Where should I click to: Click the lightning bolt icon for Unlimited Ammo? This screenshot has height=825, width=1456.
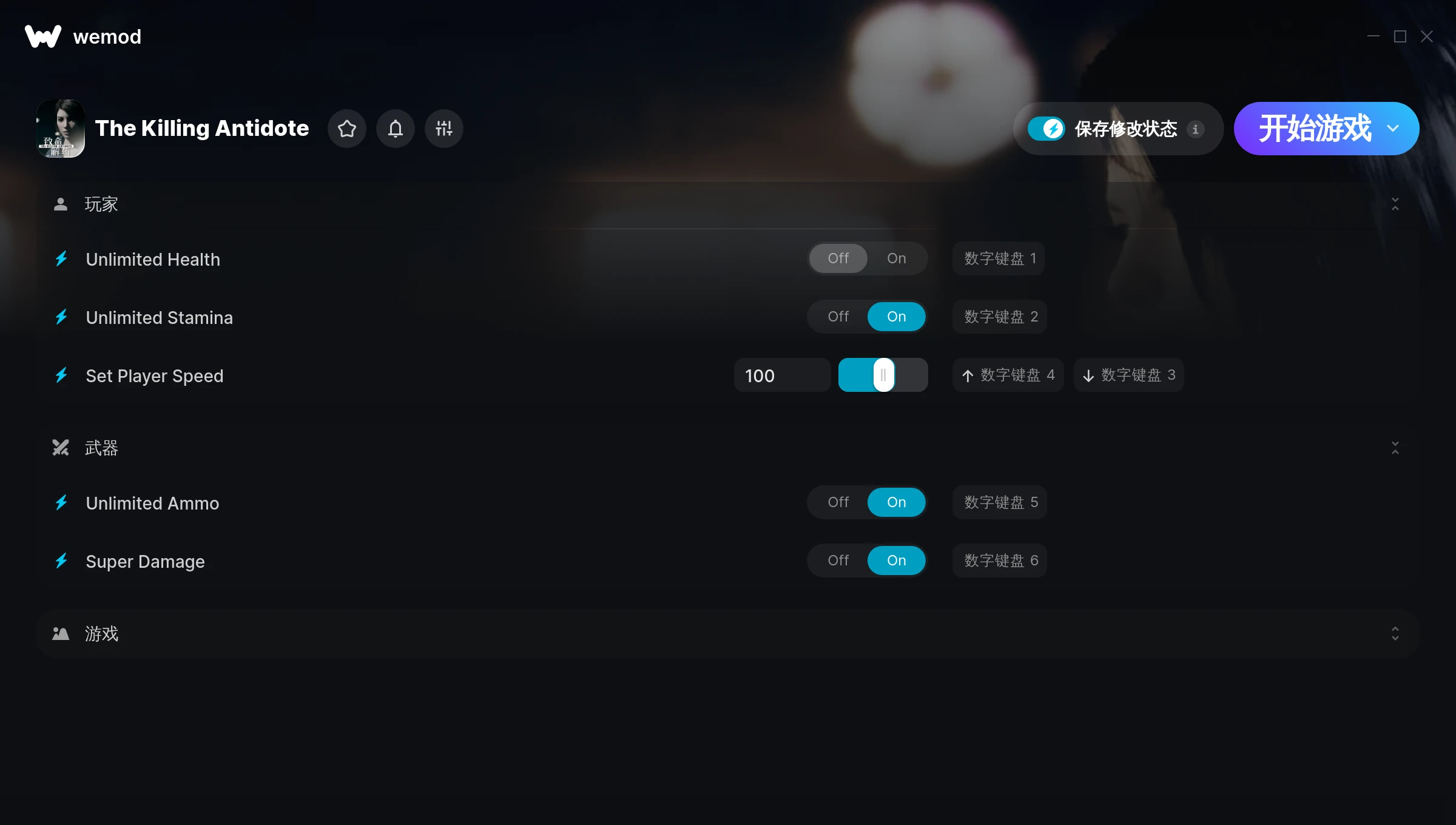pyautogui.click(x=61, y=502)
